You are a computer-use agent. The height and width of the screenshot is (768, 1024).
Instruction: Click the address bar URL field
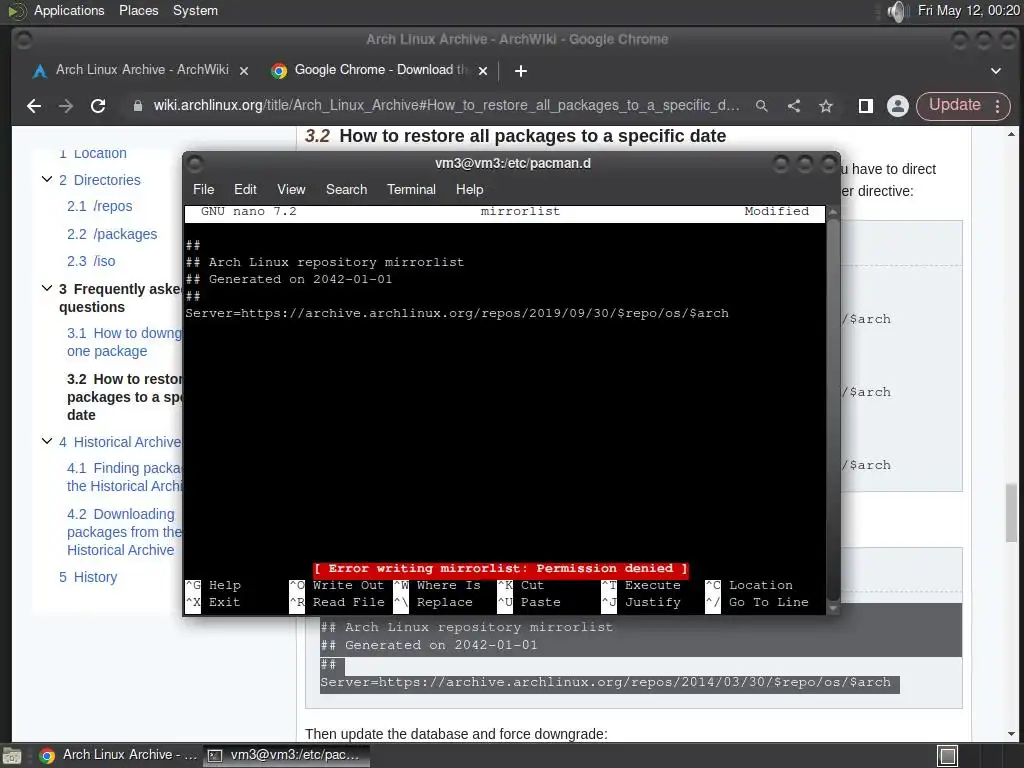pos(445,106)
